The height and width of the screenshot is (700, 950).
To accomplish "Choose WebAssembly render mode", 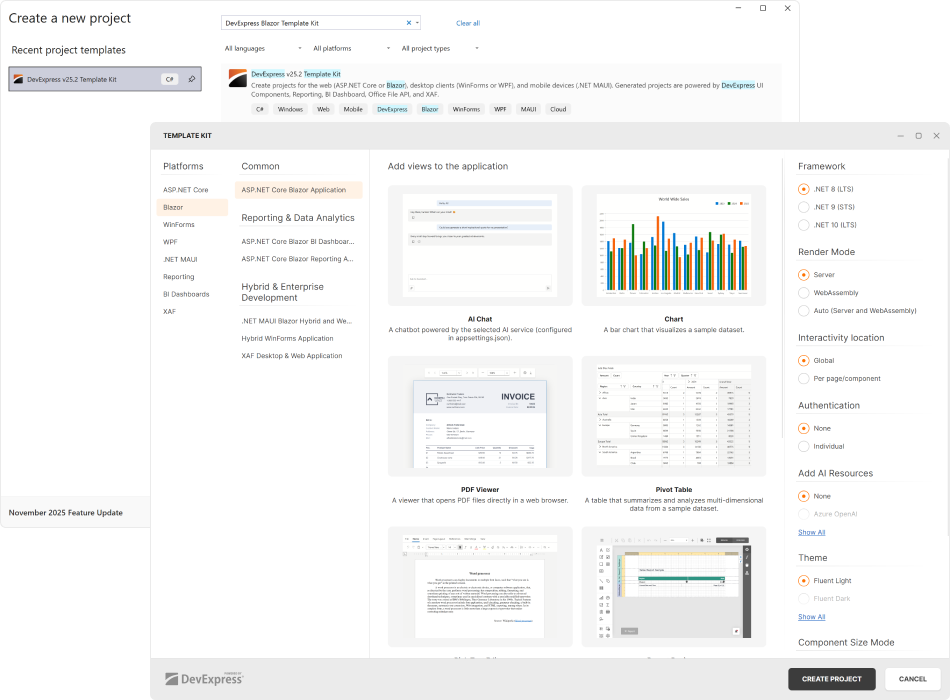I will (804, 293).
